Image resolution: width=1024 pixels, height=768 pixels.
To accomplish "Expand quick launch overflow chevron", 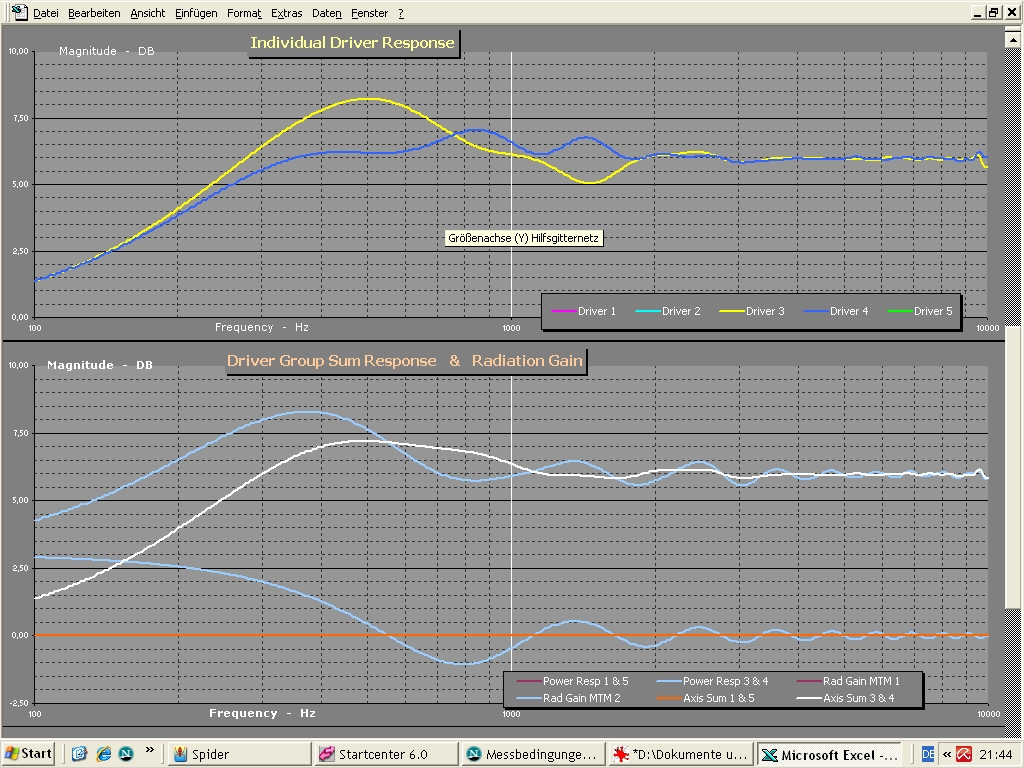I will (x=150, y=750).
